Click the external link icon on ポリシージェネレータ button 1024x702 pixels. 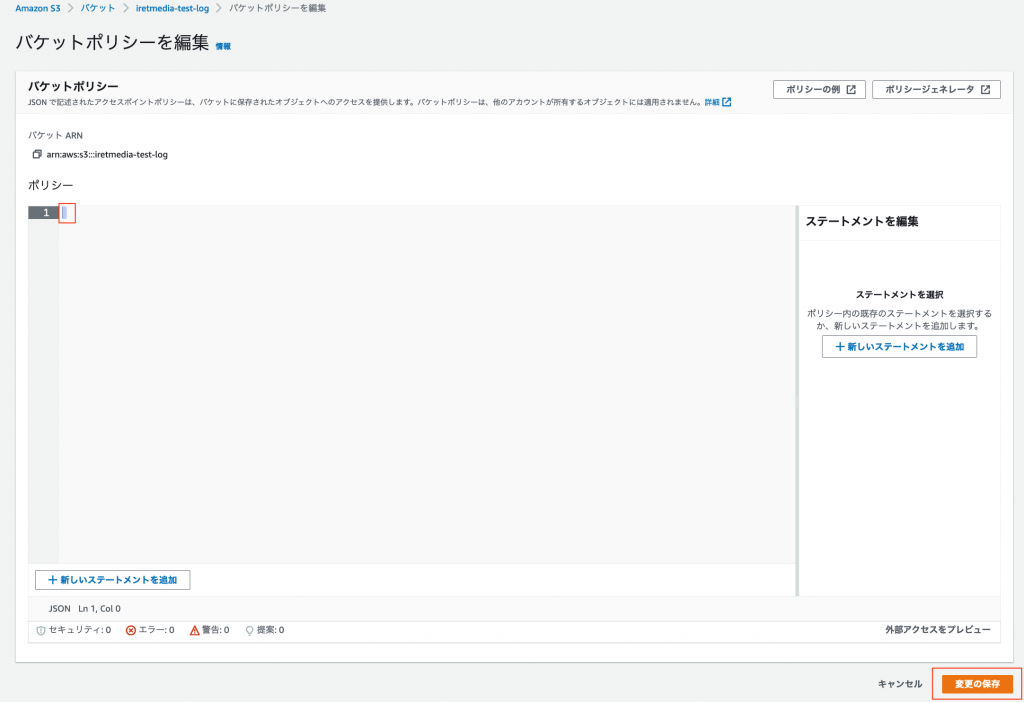click(984, 89)
